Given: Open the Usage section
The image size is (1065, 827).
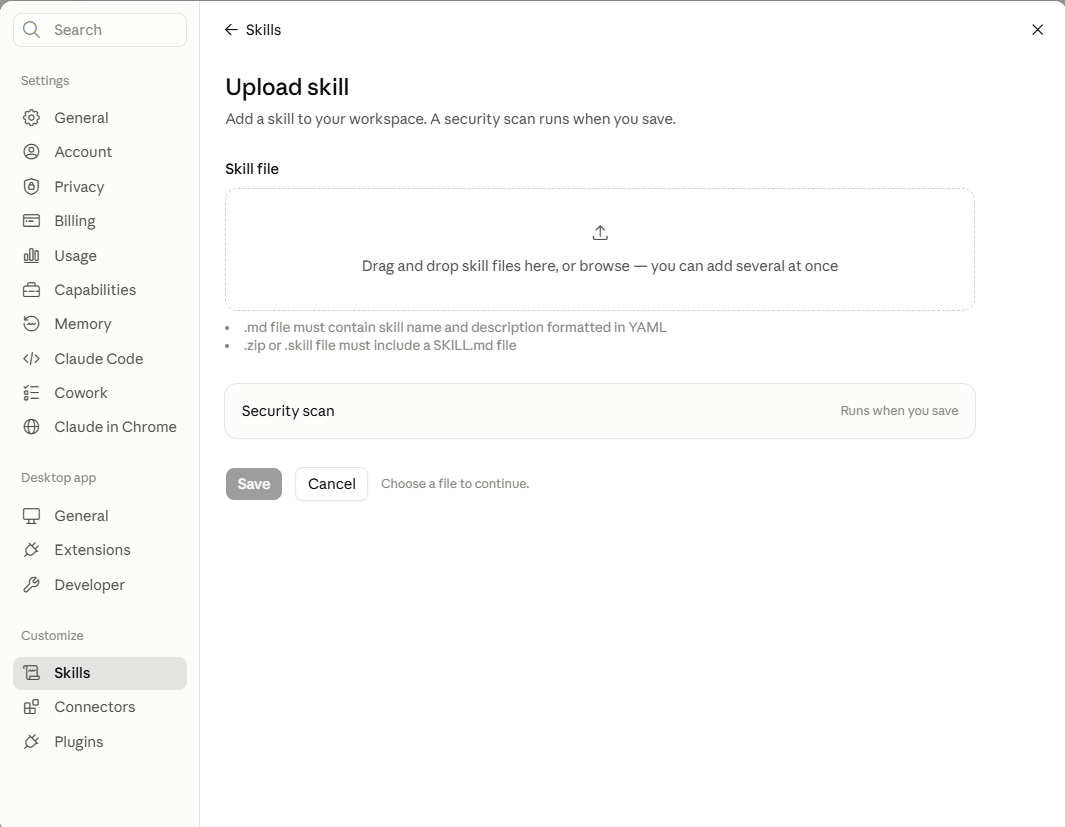Looking at the screenshot, I should pos(100,255).
